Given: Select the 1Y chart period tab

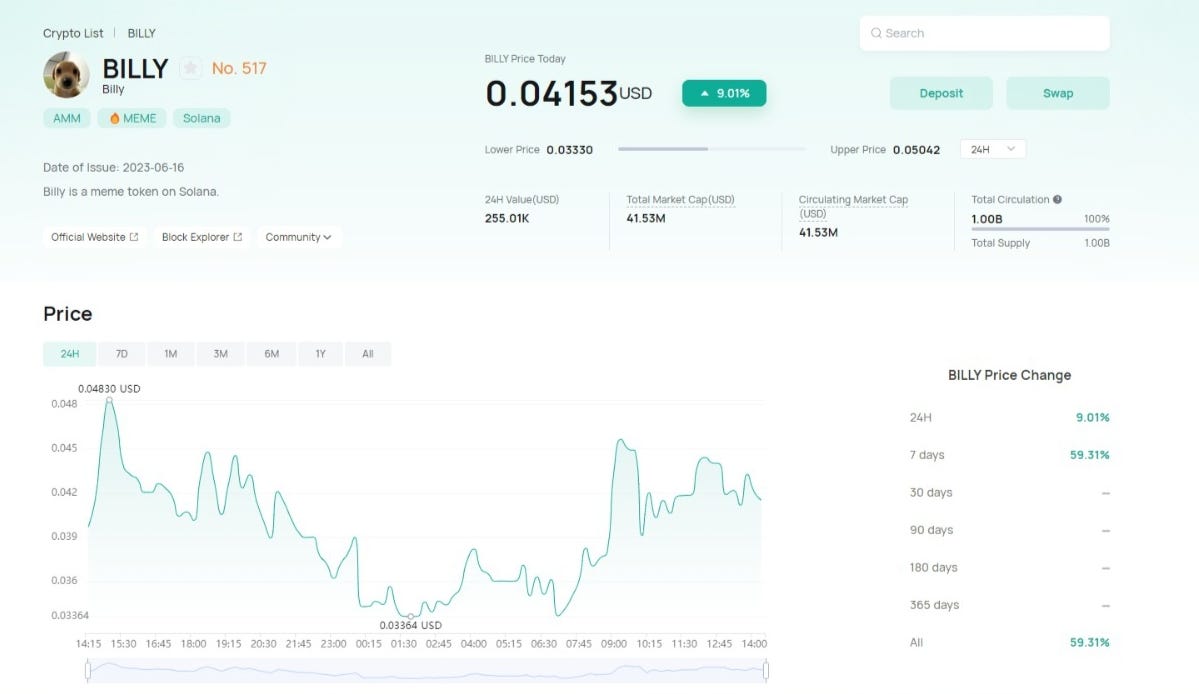Looking at the screenshot, I should (318, 353).
